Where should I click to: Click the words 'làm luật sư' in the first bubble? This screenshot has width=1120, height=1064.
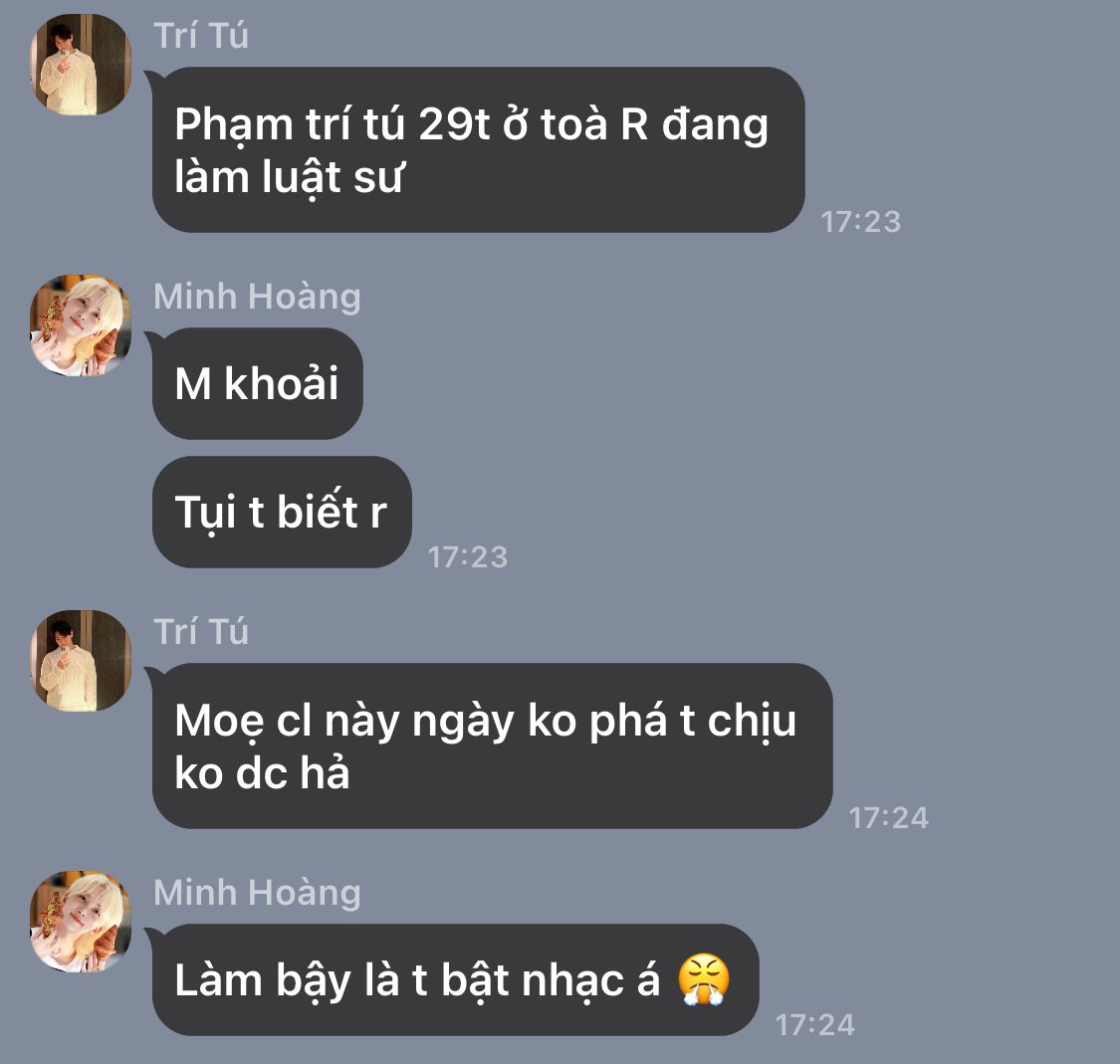290,177
